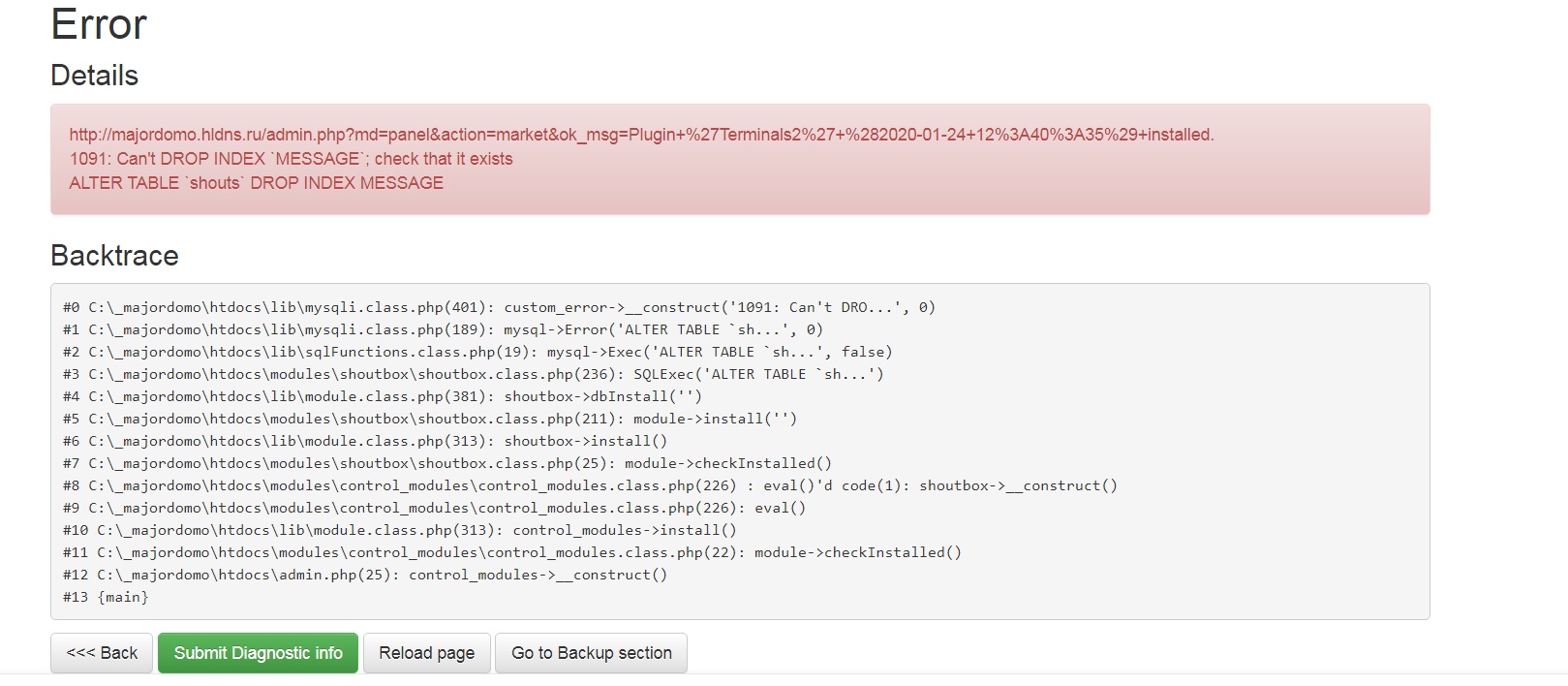The height and width of the screenshot is (686, 1568).
Task: Click the Backtrace heading
Action: (x=114, y=256)
